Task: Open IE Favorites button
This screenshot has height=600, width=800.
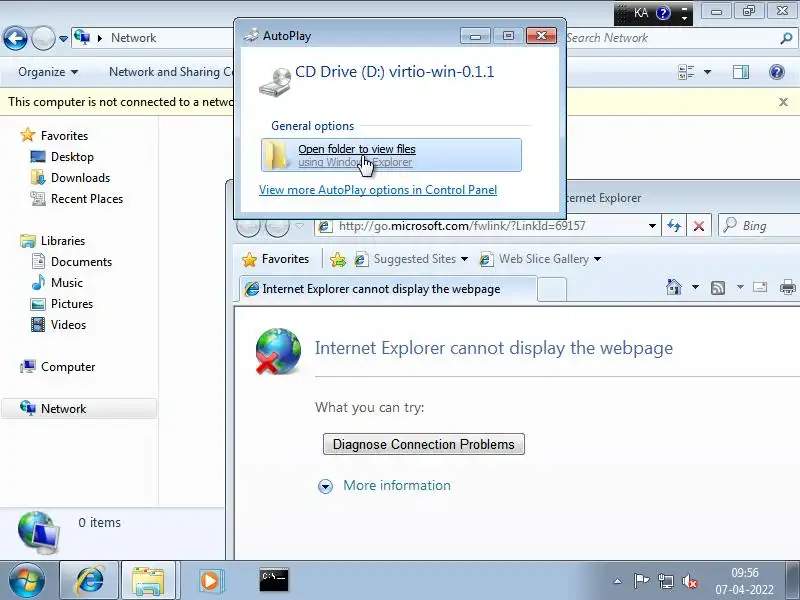Action: [276, 259]
